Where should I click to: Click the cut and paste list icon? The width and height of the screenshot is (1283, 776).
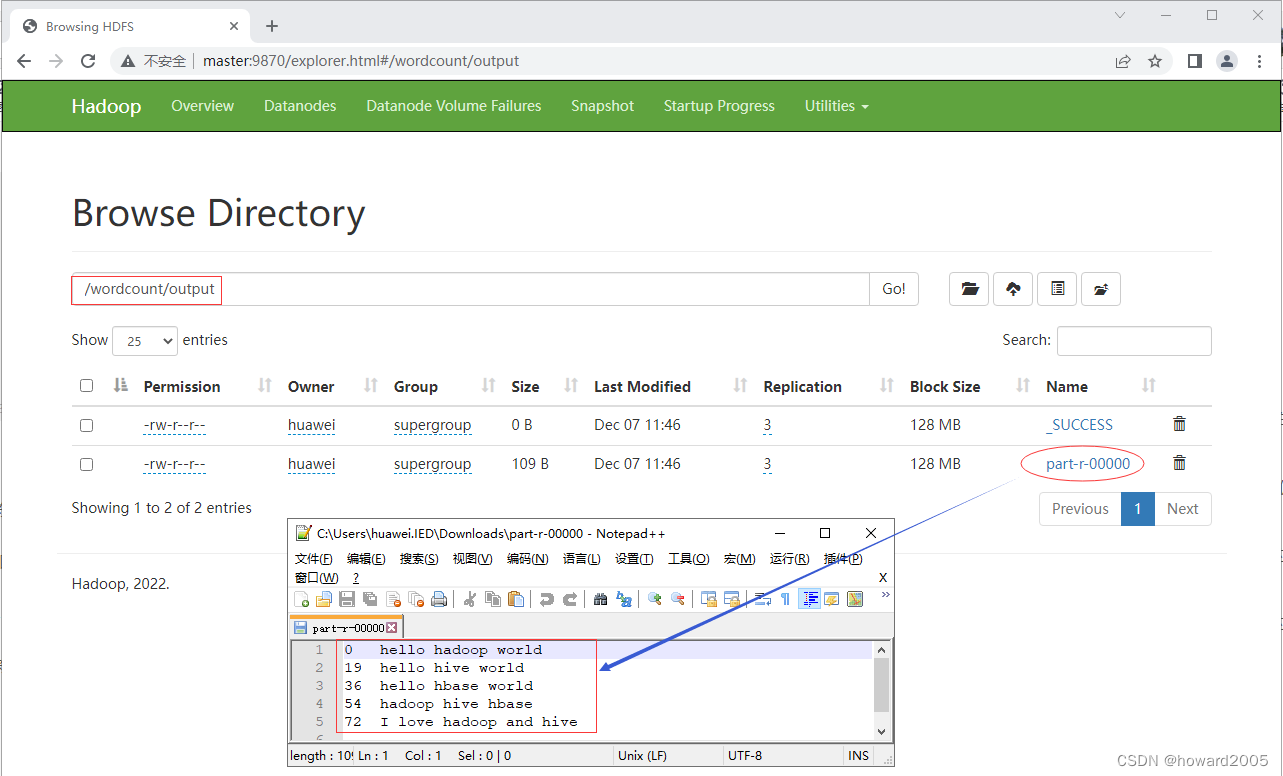tap(1057, 289)
